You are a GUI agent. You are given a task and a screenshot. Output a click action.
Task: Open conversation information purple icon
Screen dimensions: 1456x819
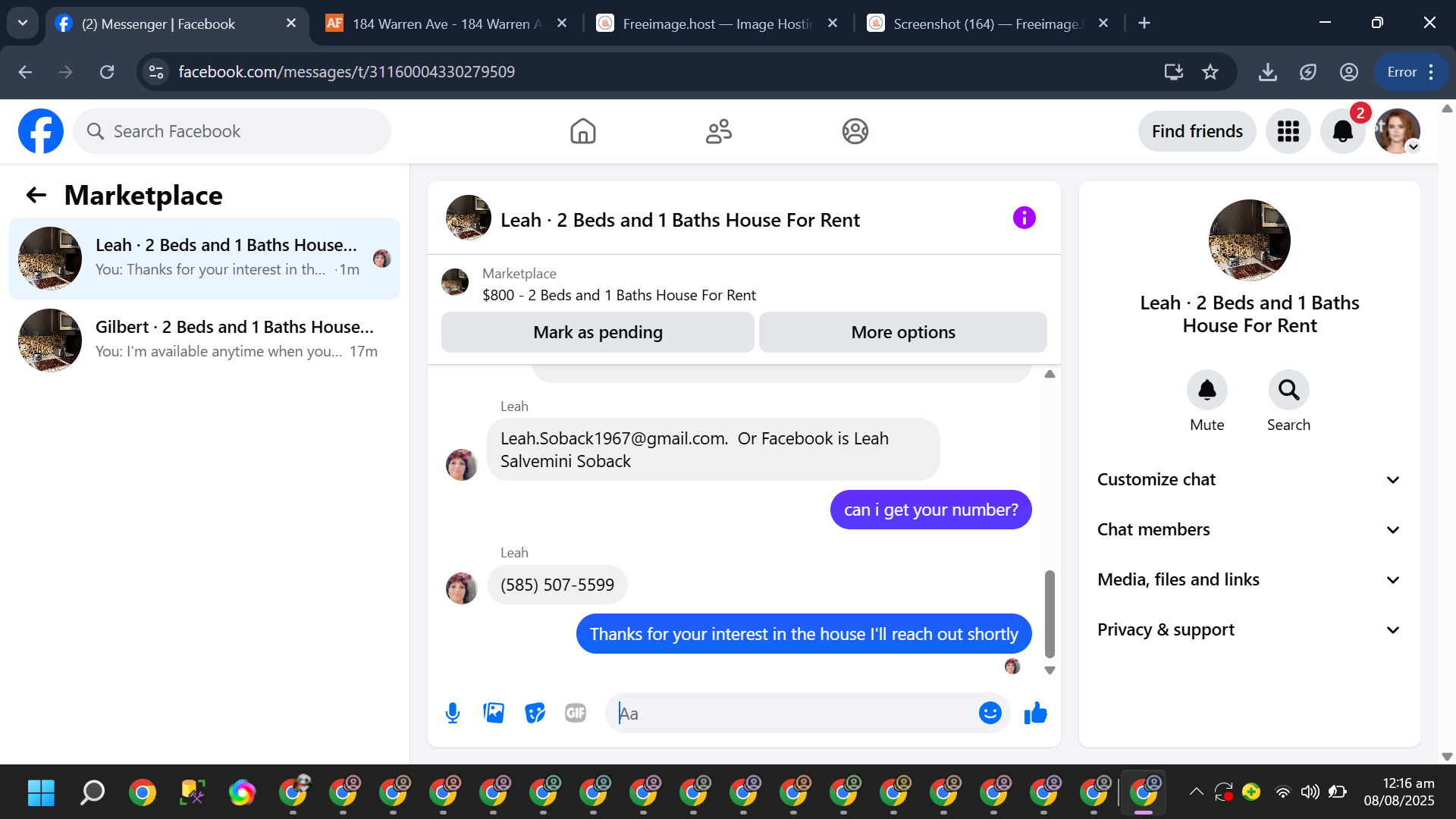(1024, 218)
